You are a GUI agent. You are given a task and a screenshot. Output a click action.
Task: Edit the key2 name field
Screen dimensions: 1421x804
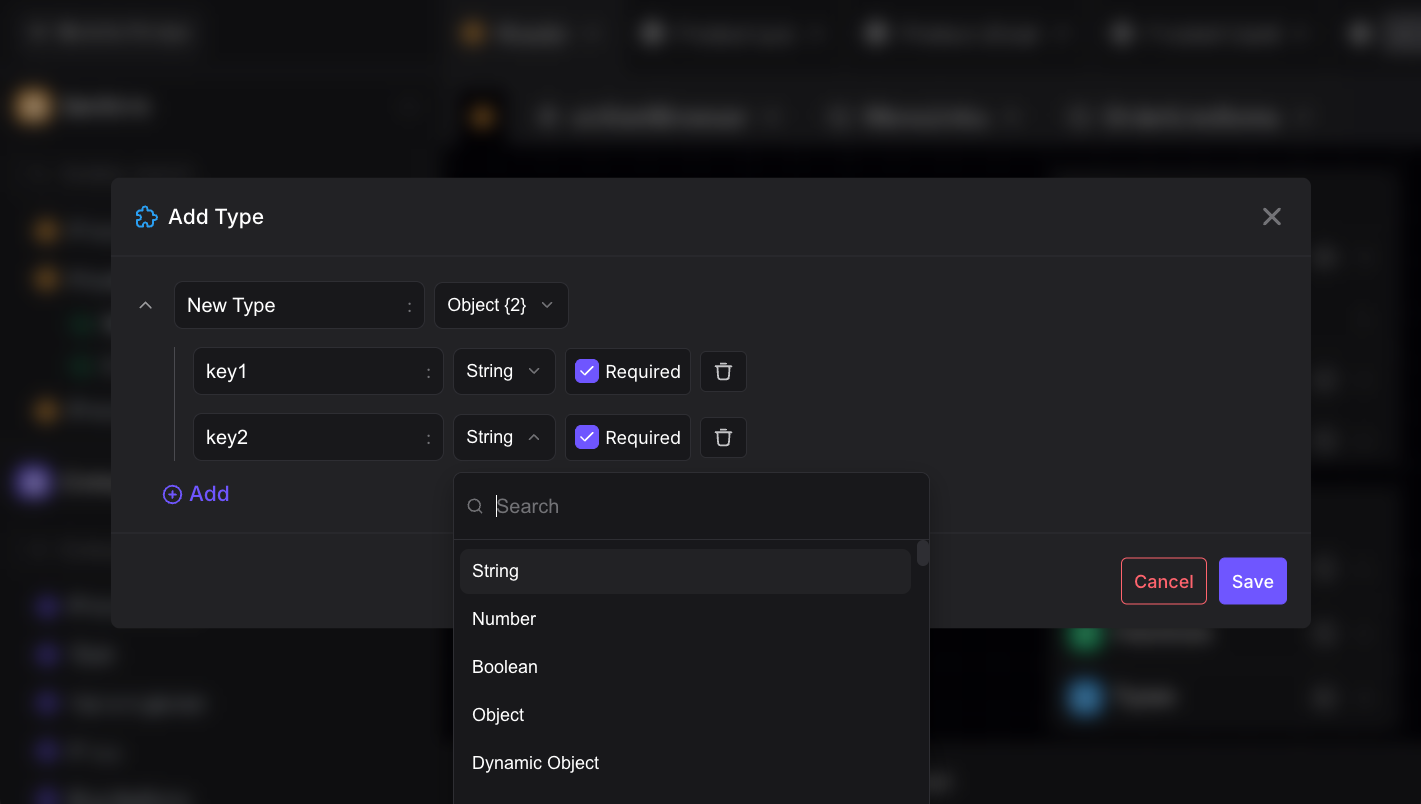click(x=318, y=437)
